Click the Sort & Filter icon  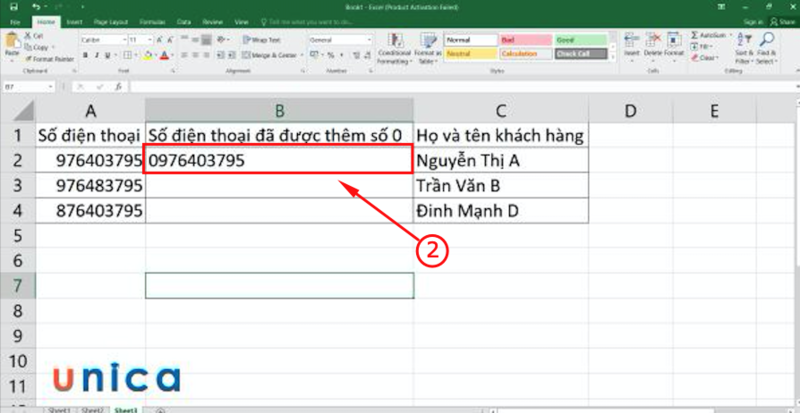pyautogui.click(x=744, y=42)
